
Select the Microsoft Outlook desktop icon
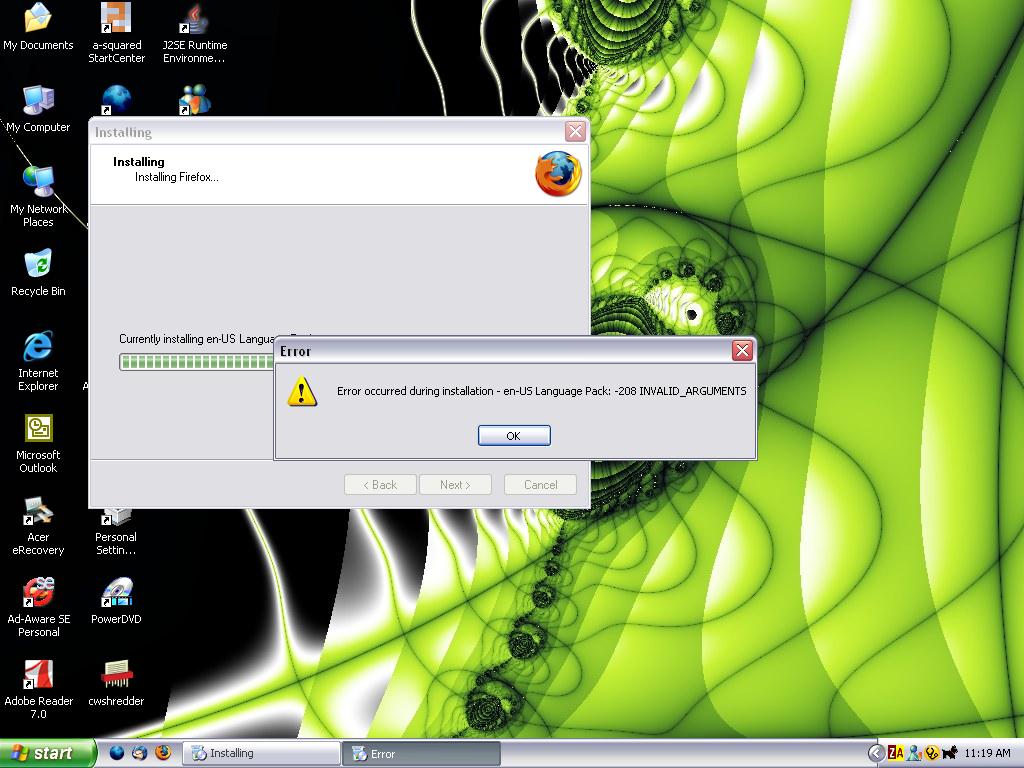coord(38,443)
